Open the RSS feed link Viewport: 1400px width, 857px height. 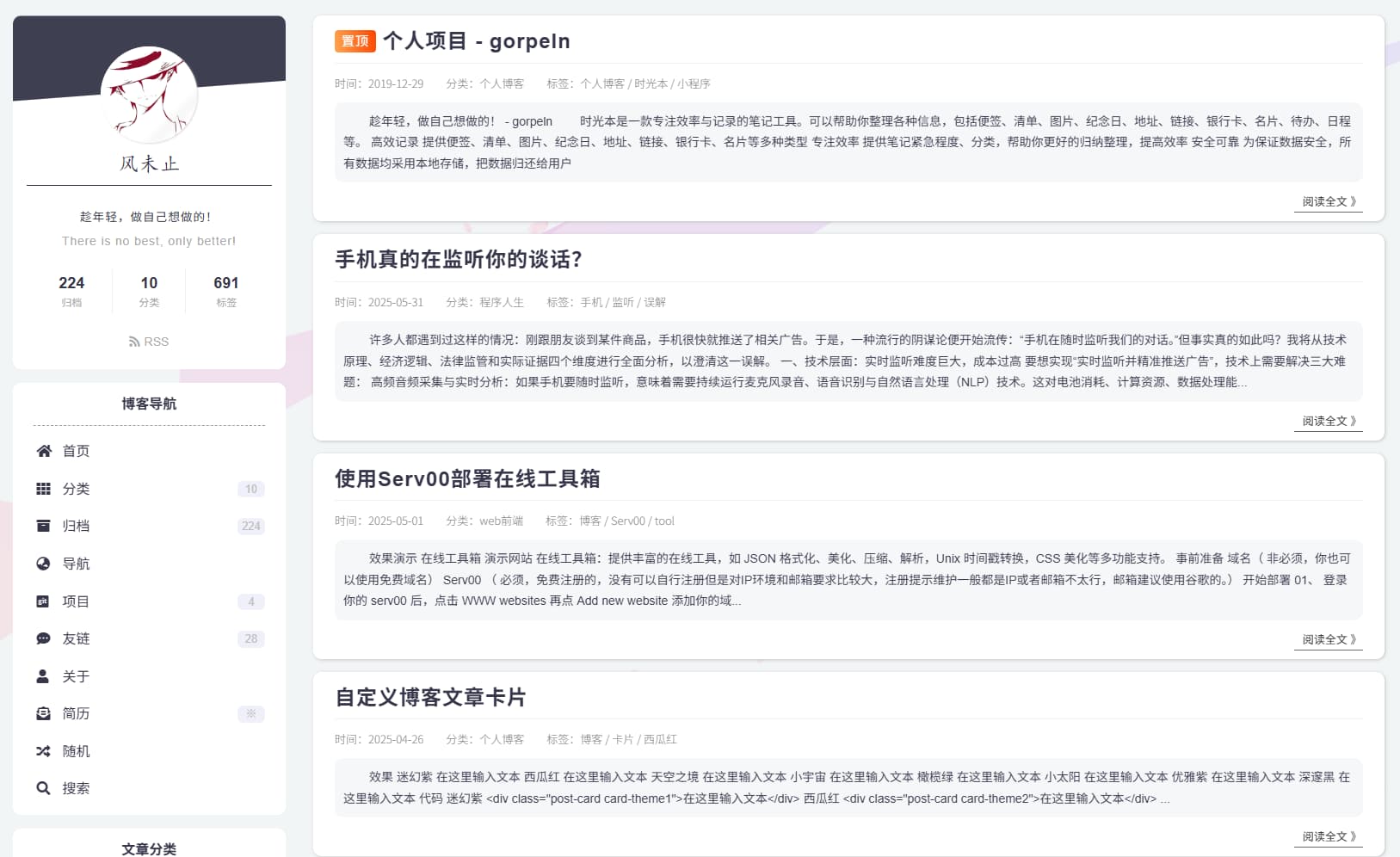pyautogui.click(x=149, y=342)
